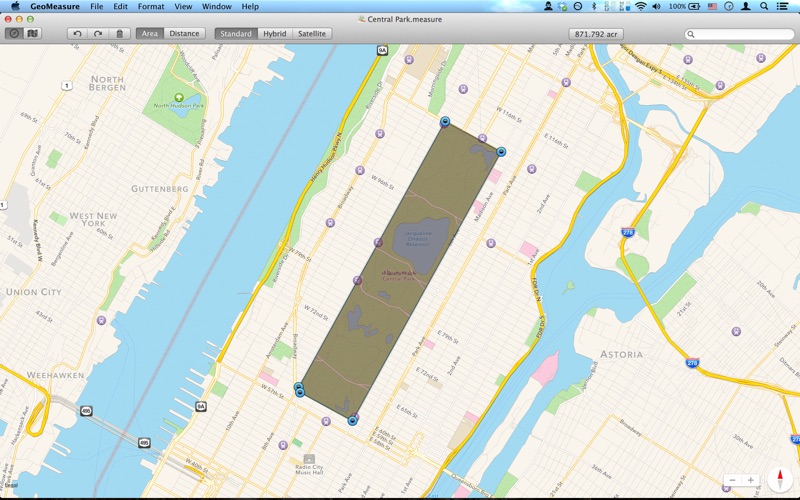Click the North Hudson Park tree icon

click(179, 97)
